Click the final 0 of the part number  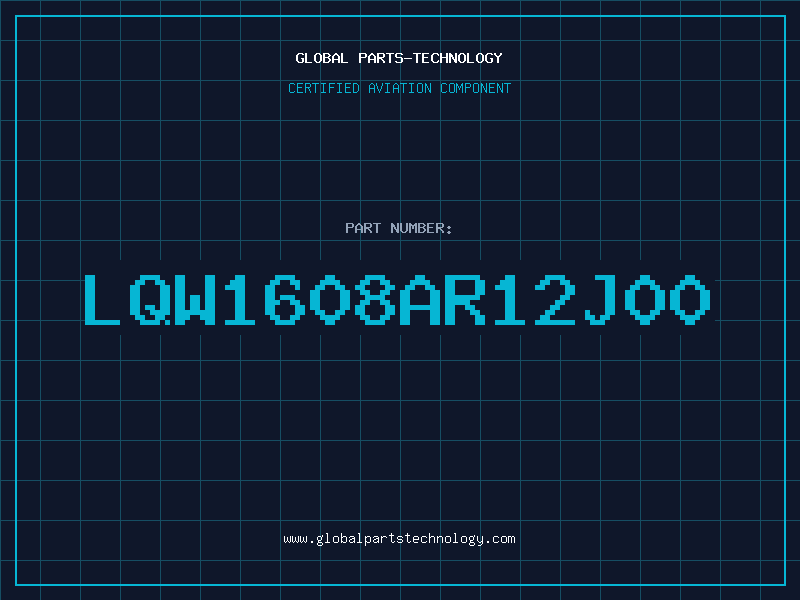[690, 299]
